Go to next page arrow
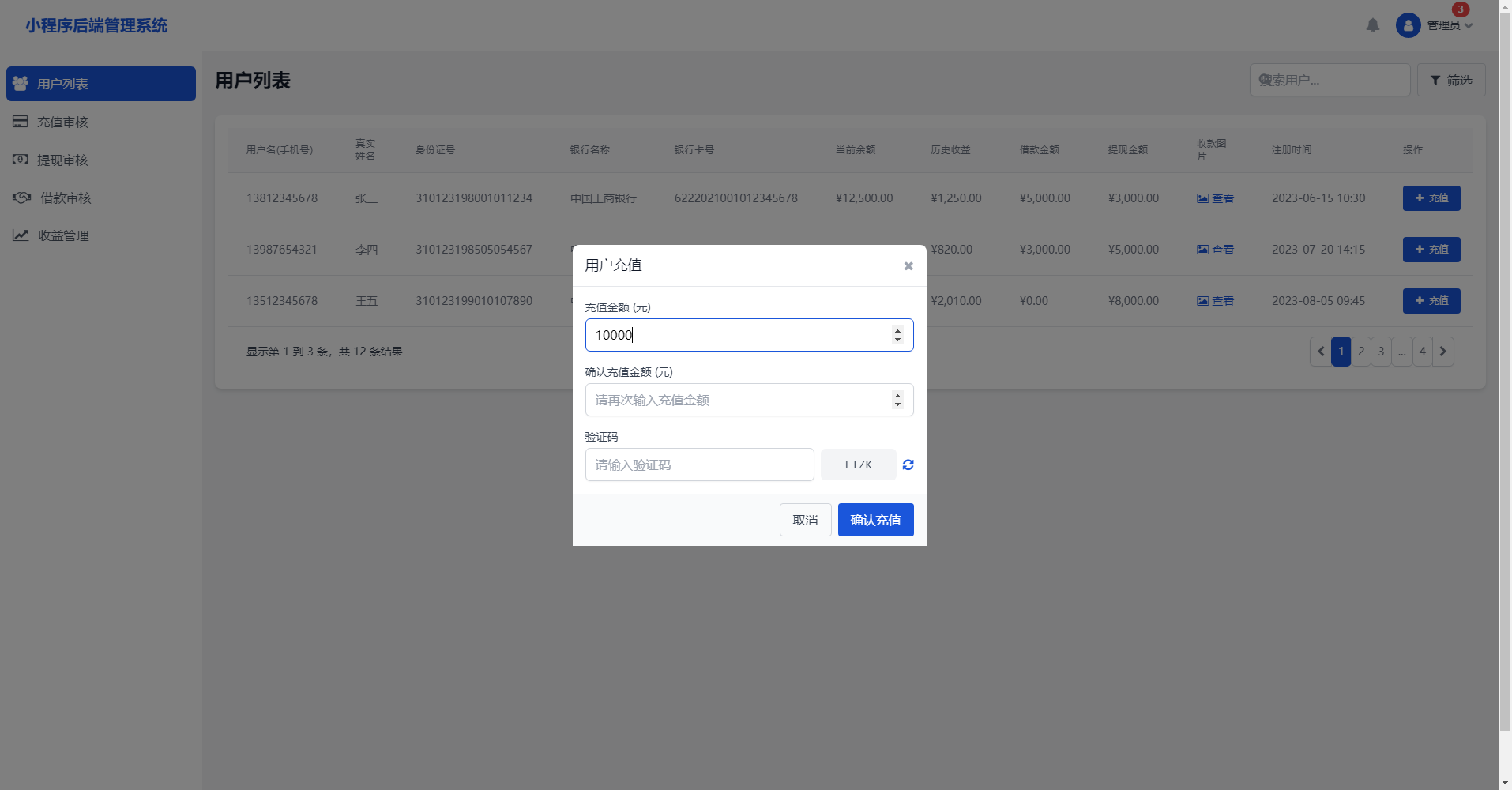 pyautogui.click(x=1443, y=352)
